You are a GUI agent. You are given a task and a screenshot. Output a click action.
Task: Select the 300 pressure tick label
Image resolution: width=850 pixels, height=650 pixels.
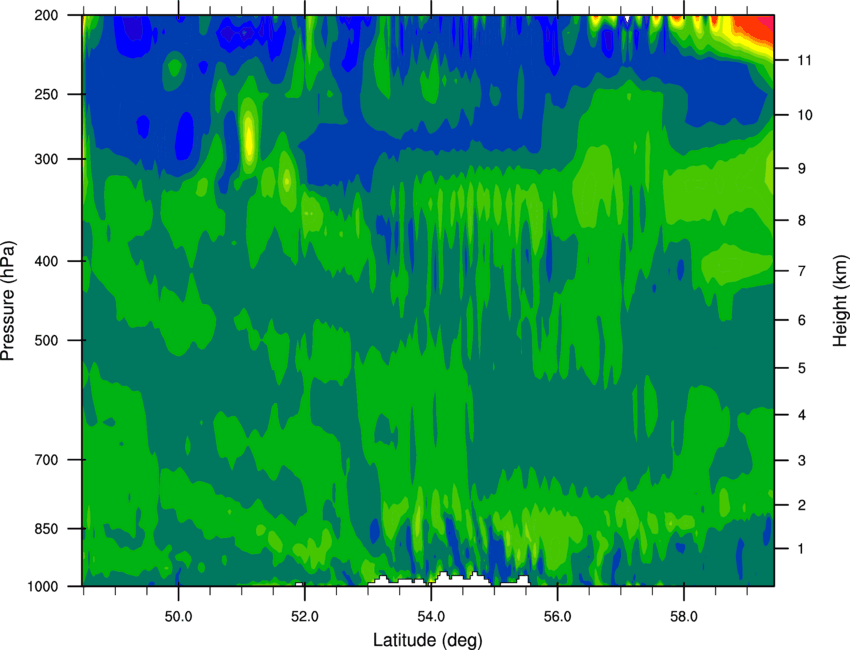[47, 159]
